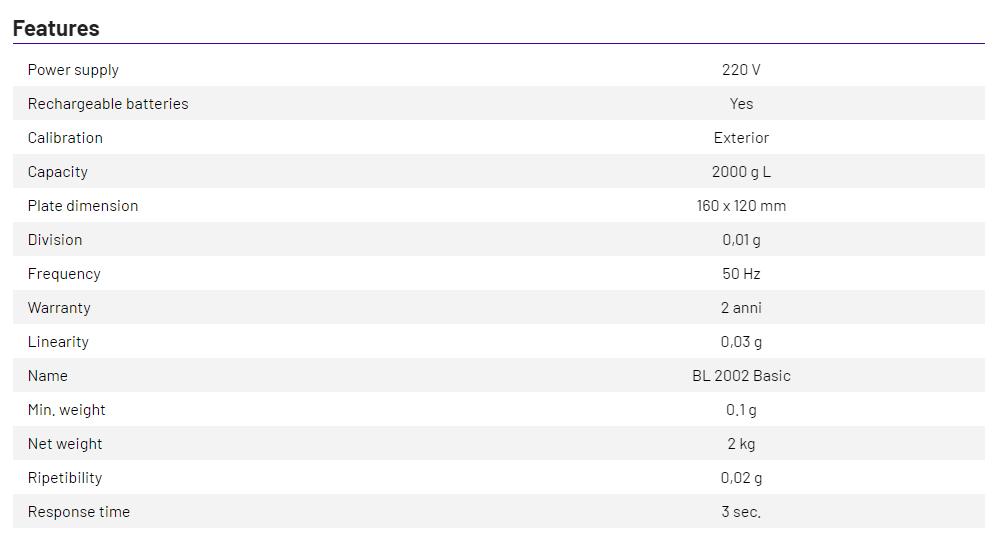Click the 2 anni warranty value

coord(741,308)
